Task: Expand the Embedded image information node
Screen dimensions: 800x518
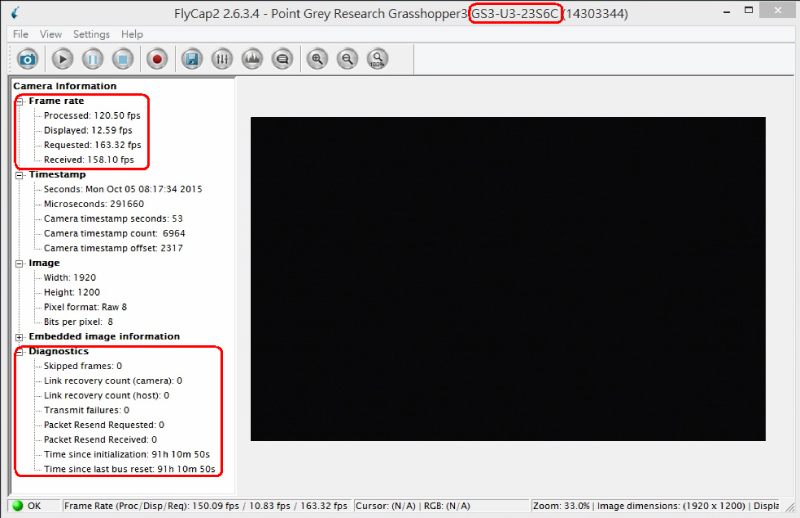Action: pyautogui.click(x=20, y=337)
